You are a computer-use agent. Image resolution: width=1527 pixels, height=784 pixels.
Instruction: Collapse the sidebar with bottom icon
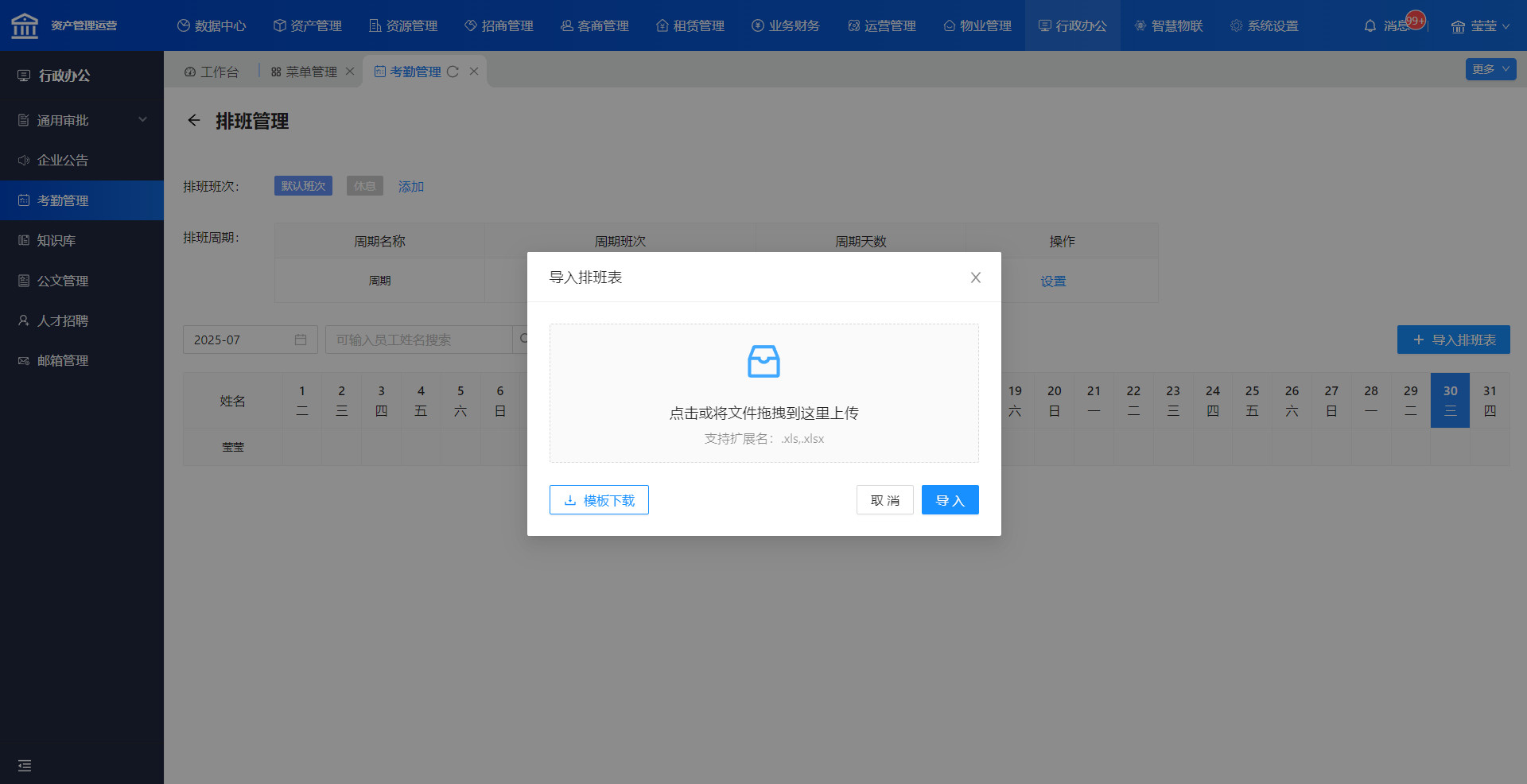(x=25, y=766)
